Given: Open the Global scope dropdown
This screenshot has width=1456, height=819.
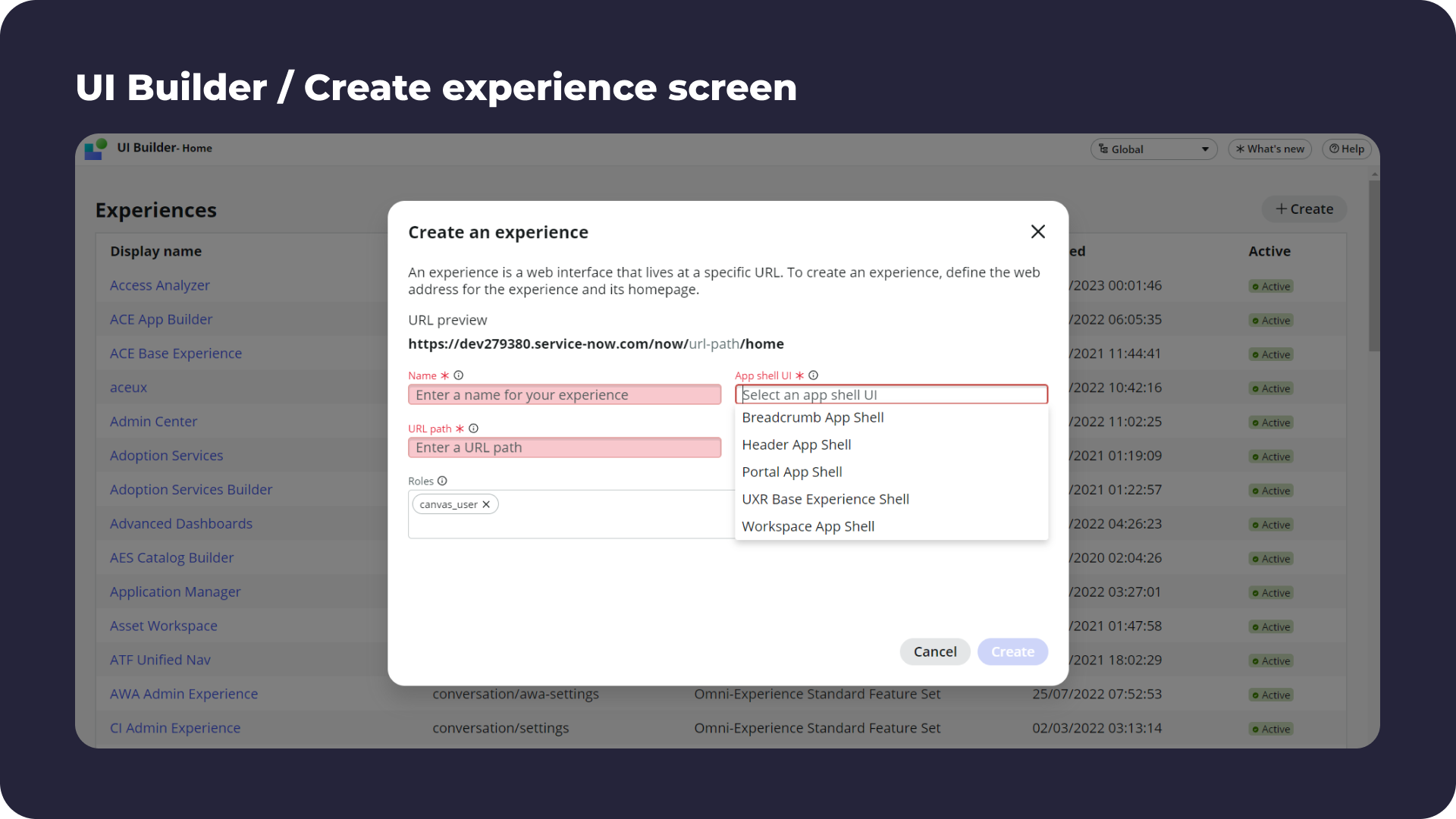Looking at the screenshot, I should 1153,149.
